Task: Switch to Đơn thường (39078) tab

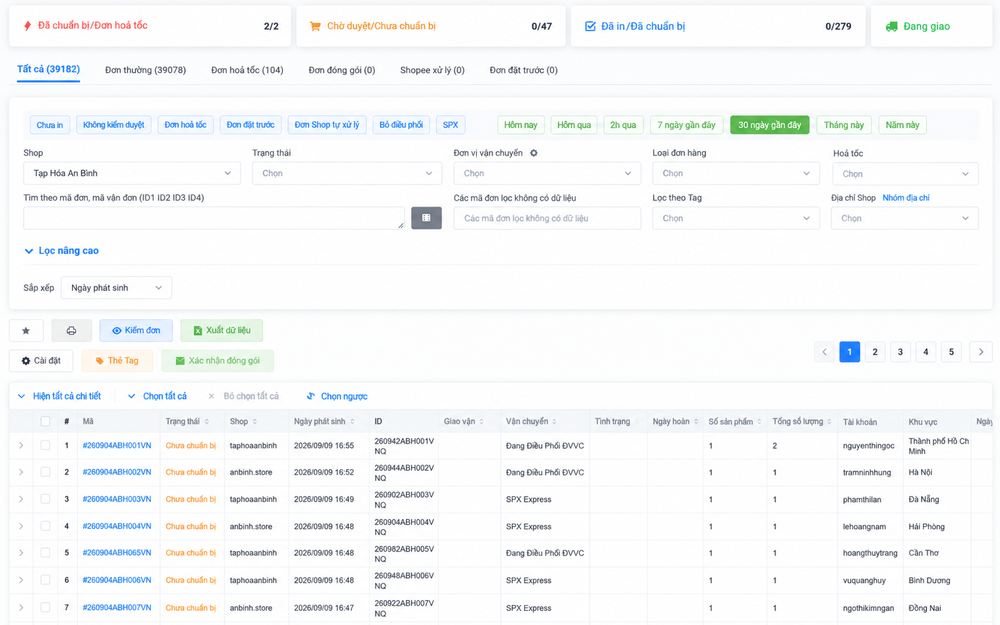Action: [145, 70]
